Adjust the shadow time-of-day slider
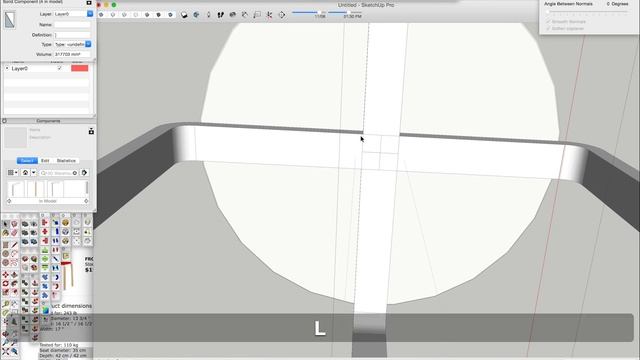This screenshot has width=640, height=360. pyautogui.click(x=345, y=12)
